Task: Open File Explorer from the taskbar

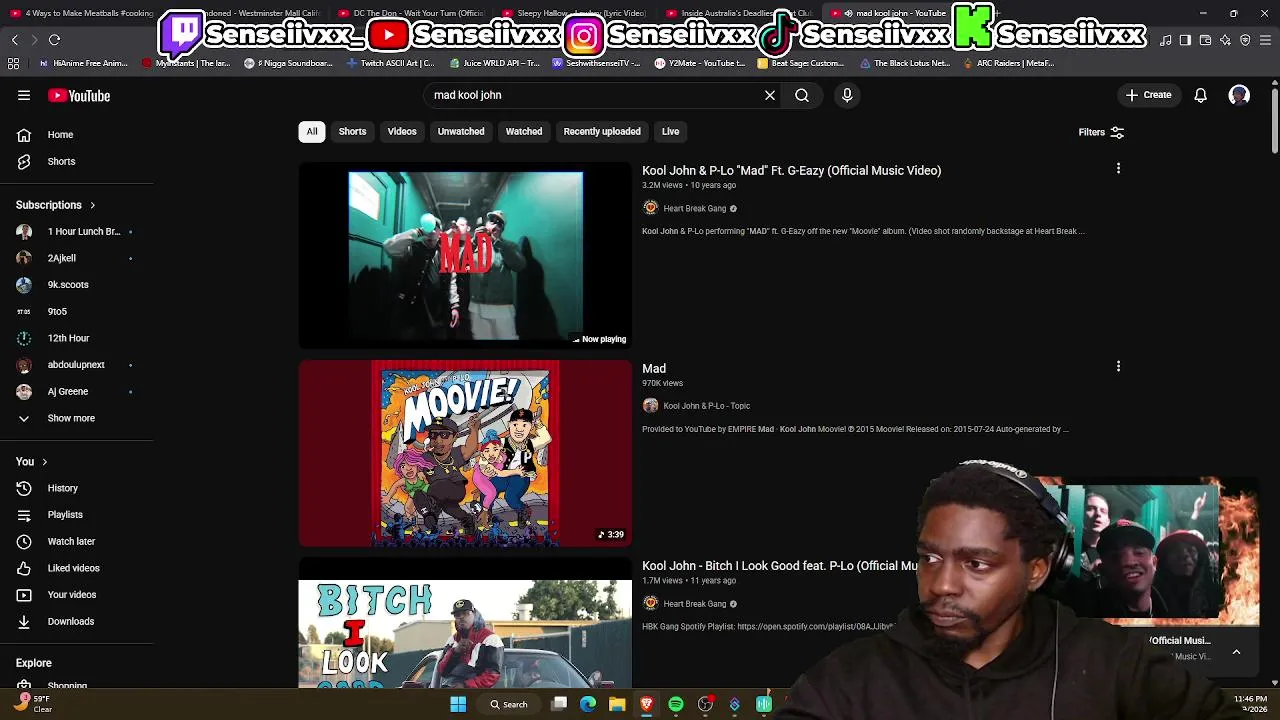Action: point(617,704)
